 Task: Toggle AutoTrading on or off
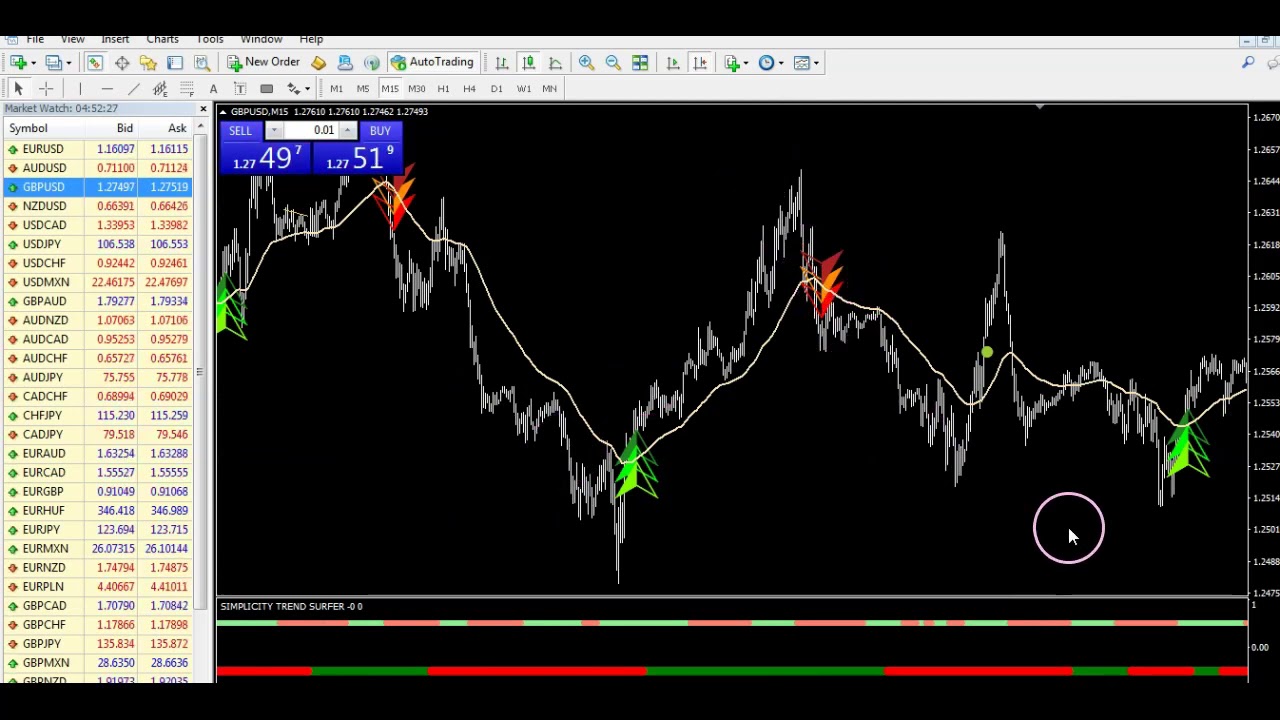point(432,63)
